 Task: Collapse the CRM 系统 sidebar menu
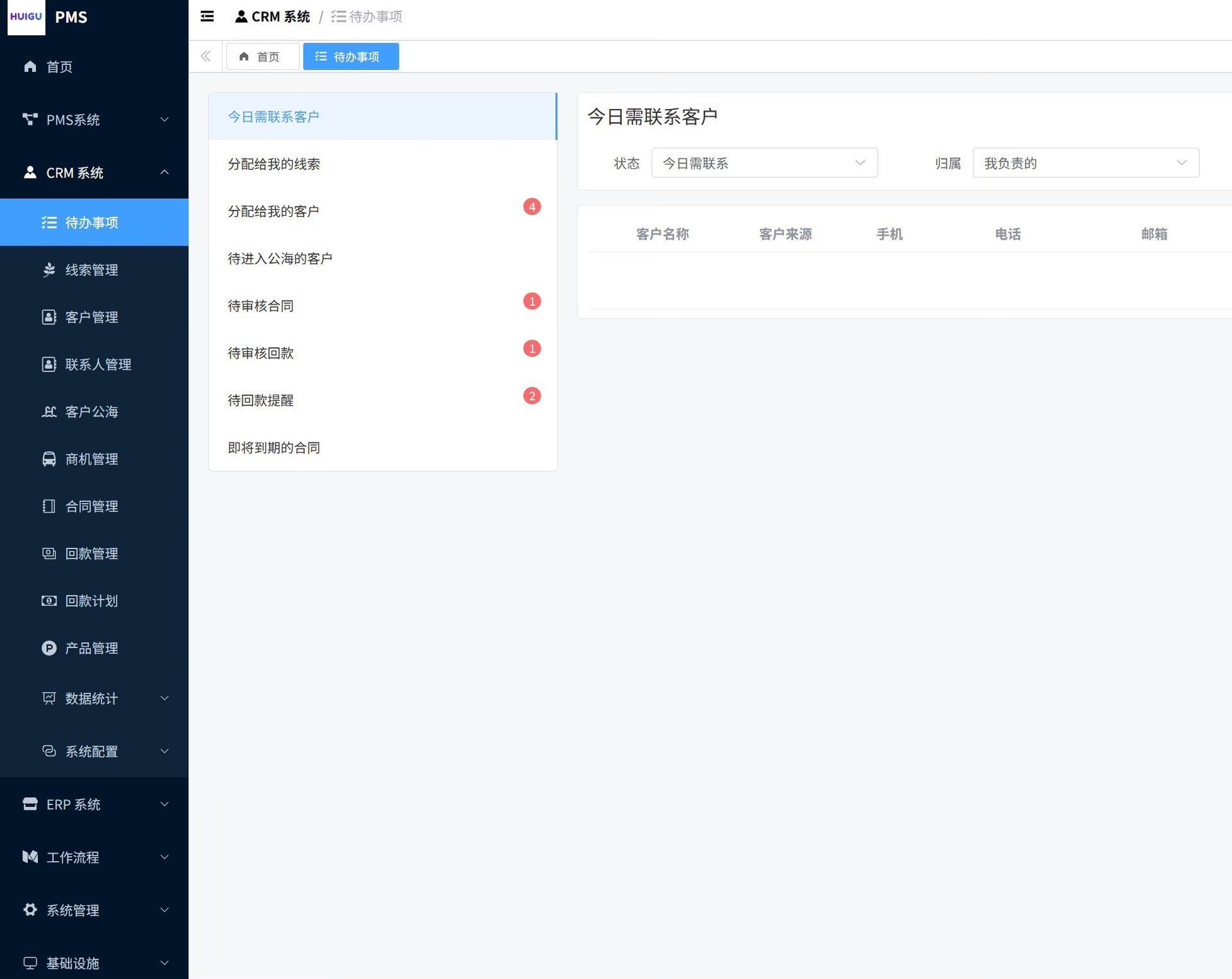click(94, 173)
